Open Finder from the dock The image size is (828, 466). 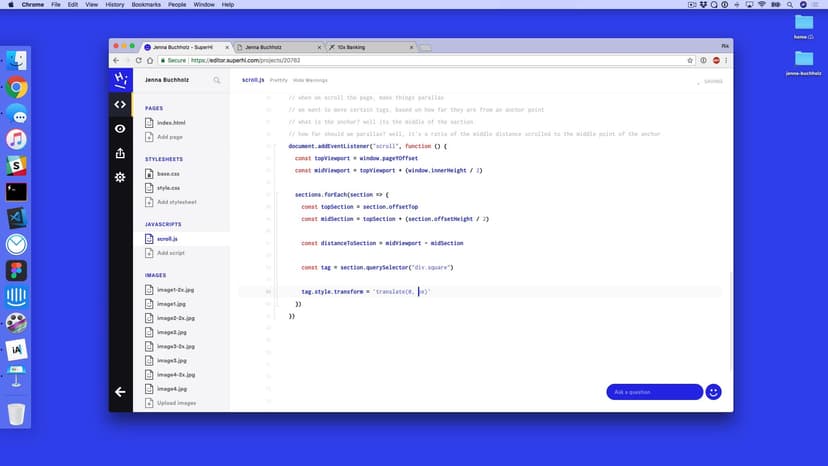[16, 60]
